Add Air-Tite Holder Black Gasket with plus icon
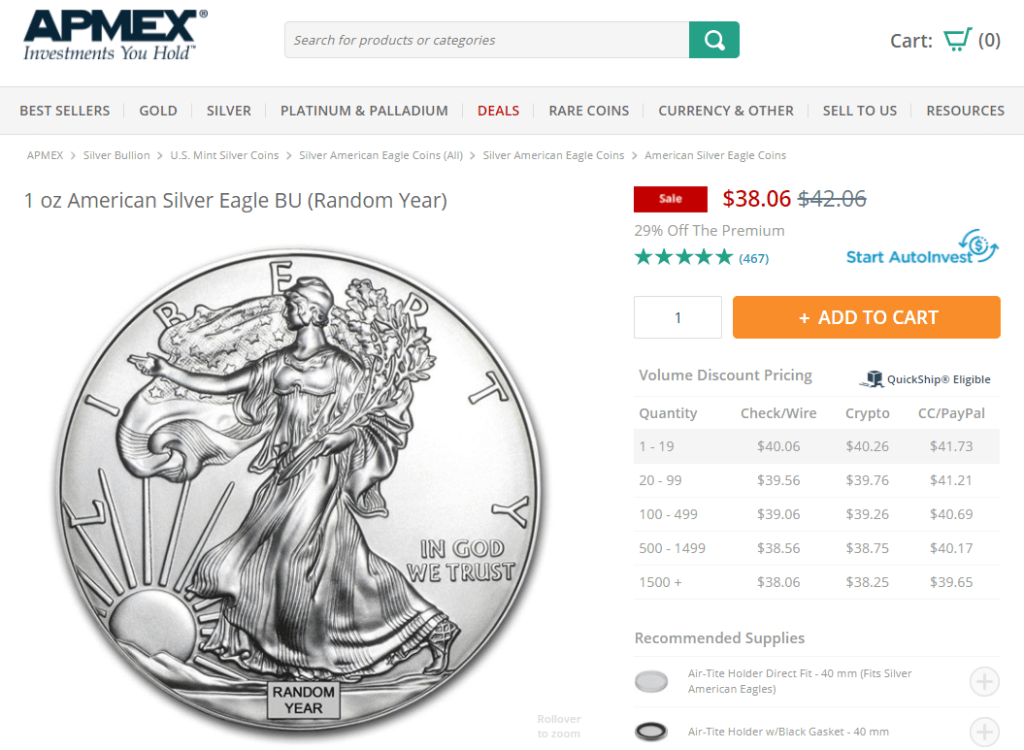Screen dimensions: 1024x750 pos(984,732)
